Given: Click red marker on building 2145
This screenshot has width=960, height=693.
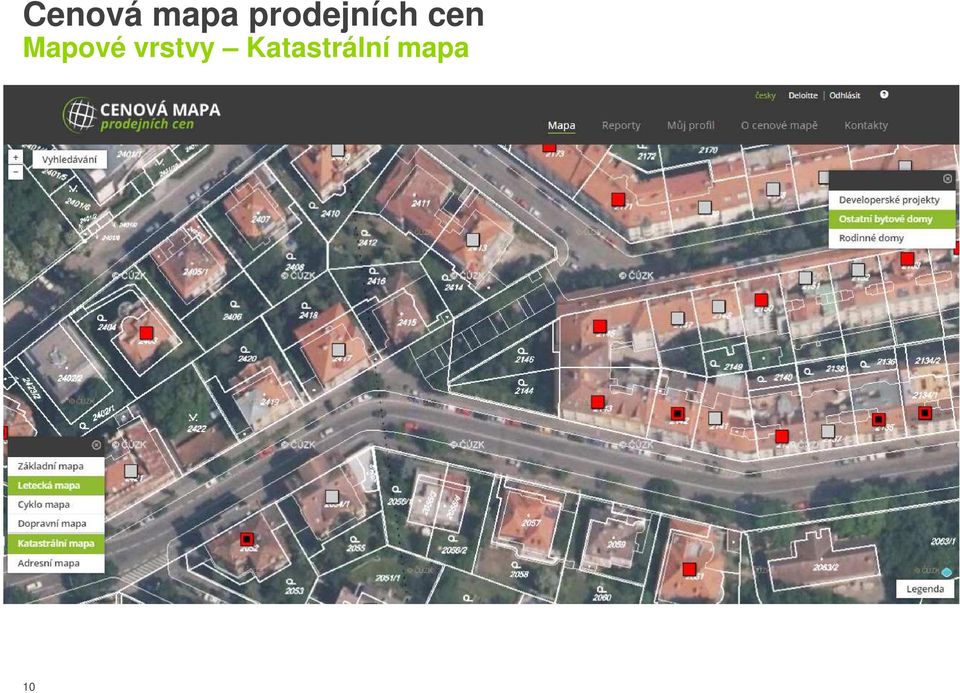Looking at the screenshot, I should click(600, 326).
